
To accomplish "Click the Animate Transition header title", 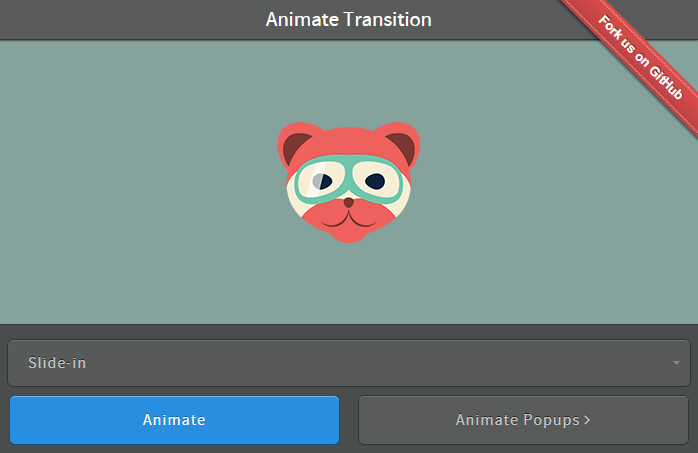I will pos(349,20).
